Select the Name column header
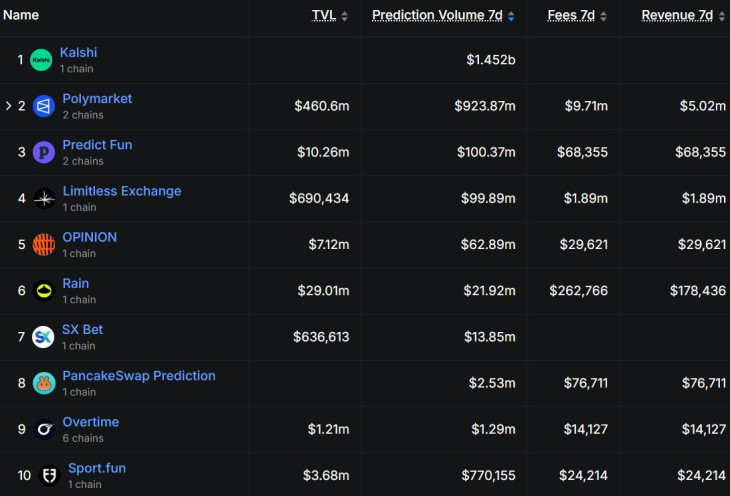Image resolution: width=730 pixels, height=496 pixels. click(x=21, y=15)
